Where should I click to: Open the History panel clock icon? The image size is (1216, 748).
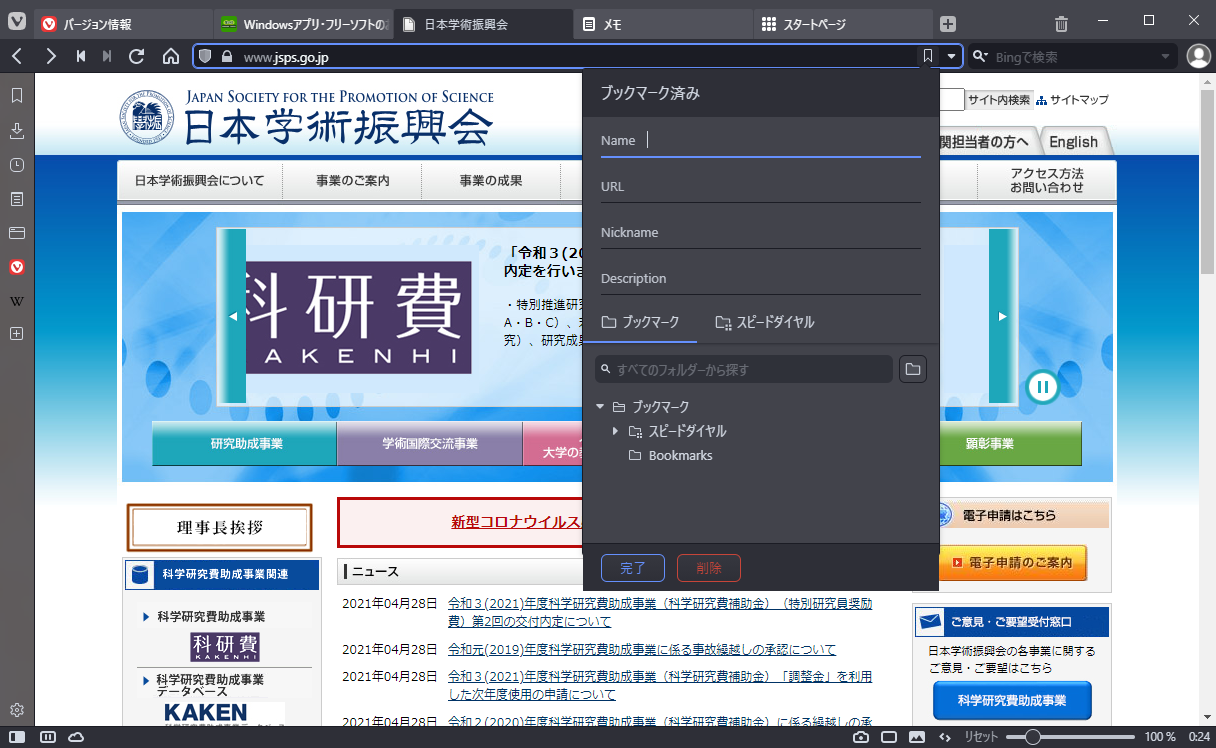pos(16,165)
